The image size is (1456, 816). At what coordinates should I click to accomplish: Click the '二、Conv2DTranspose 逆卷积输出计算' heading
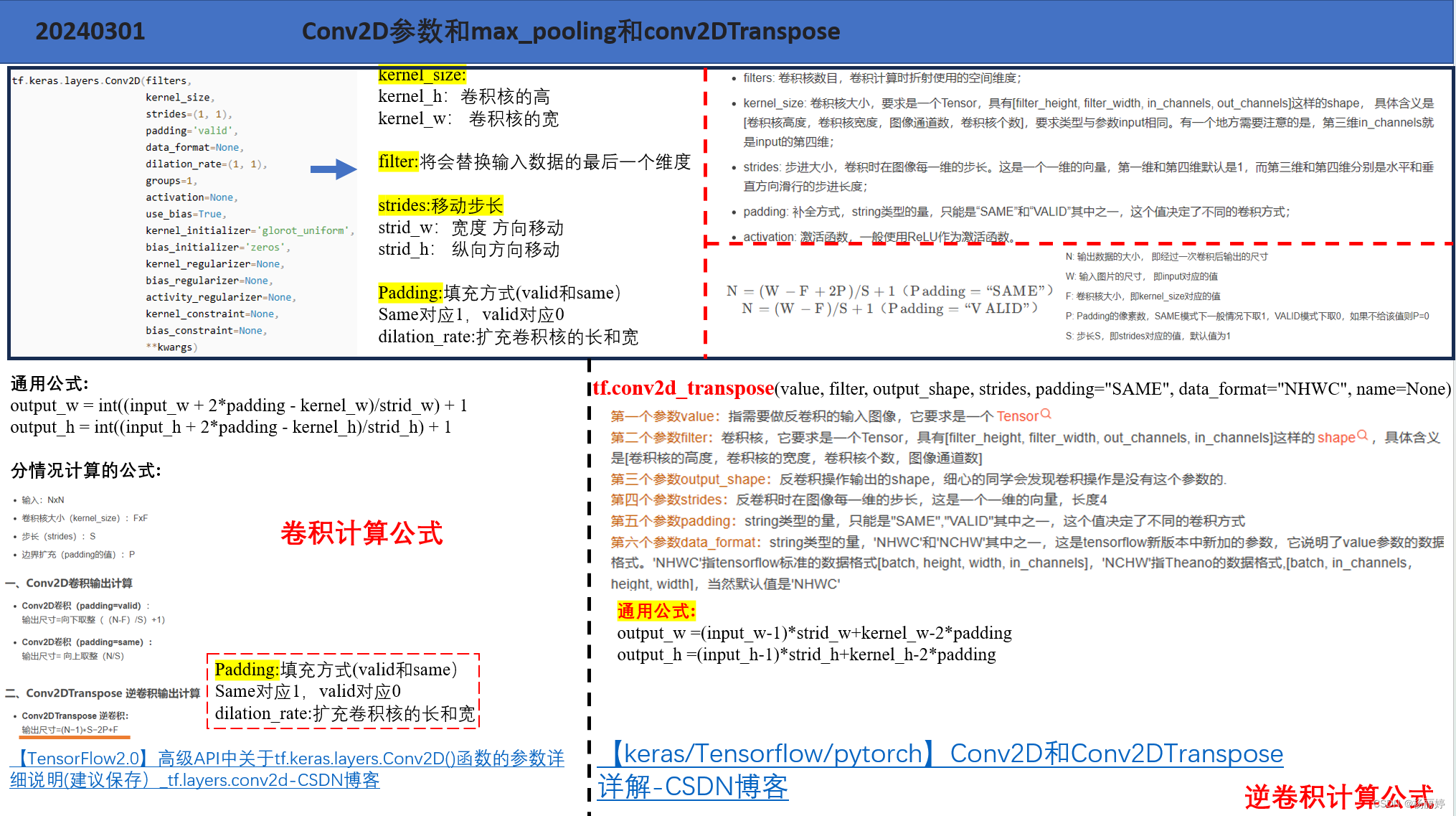(x=103, y=693)
